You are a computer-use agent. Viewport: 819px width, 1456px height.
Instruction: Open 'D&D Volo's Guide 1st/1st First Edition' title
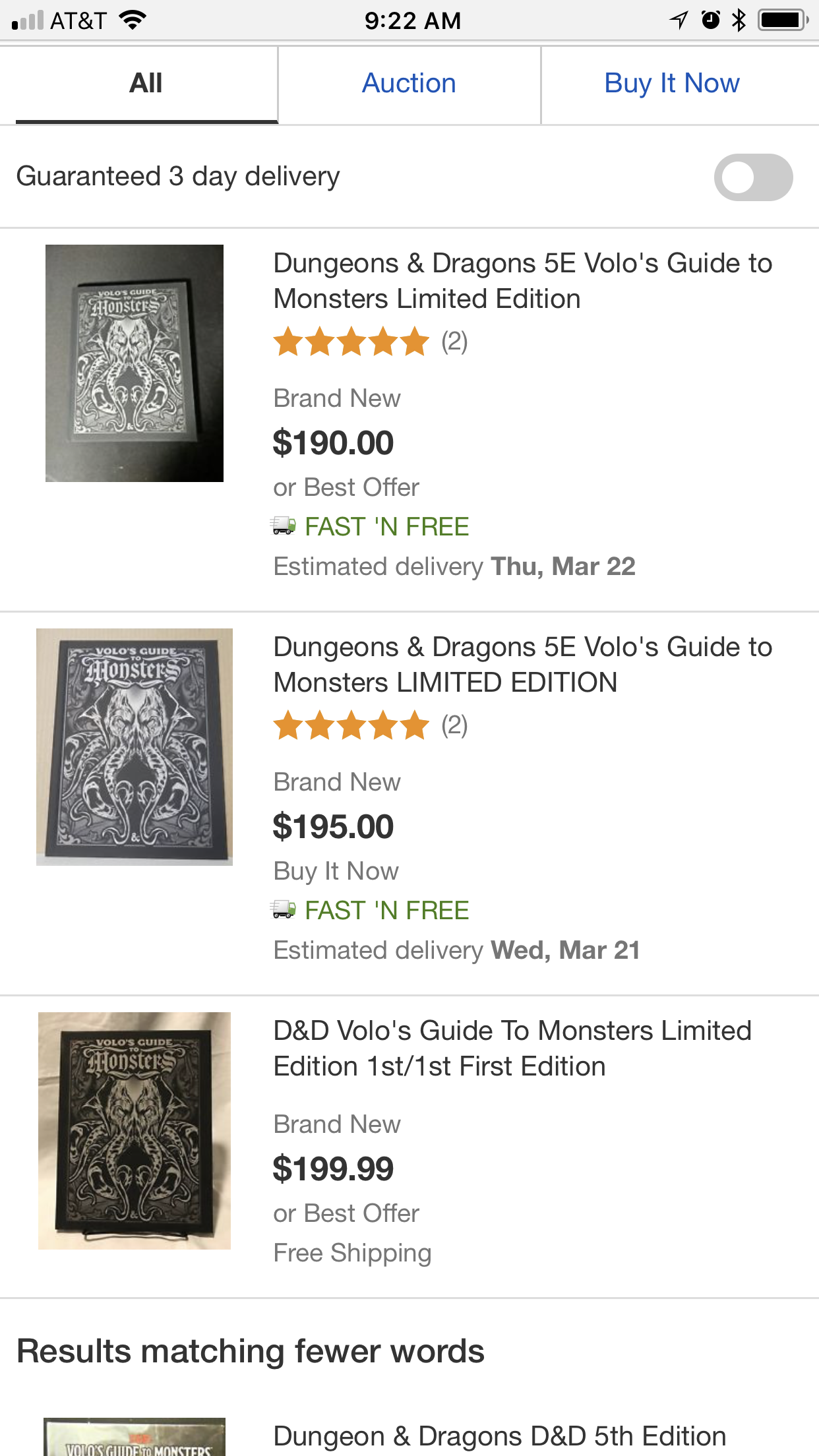click(x=512, y=1048)
